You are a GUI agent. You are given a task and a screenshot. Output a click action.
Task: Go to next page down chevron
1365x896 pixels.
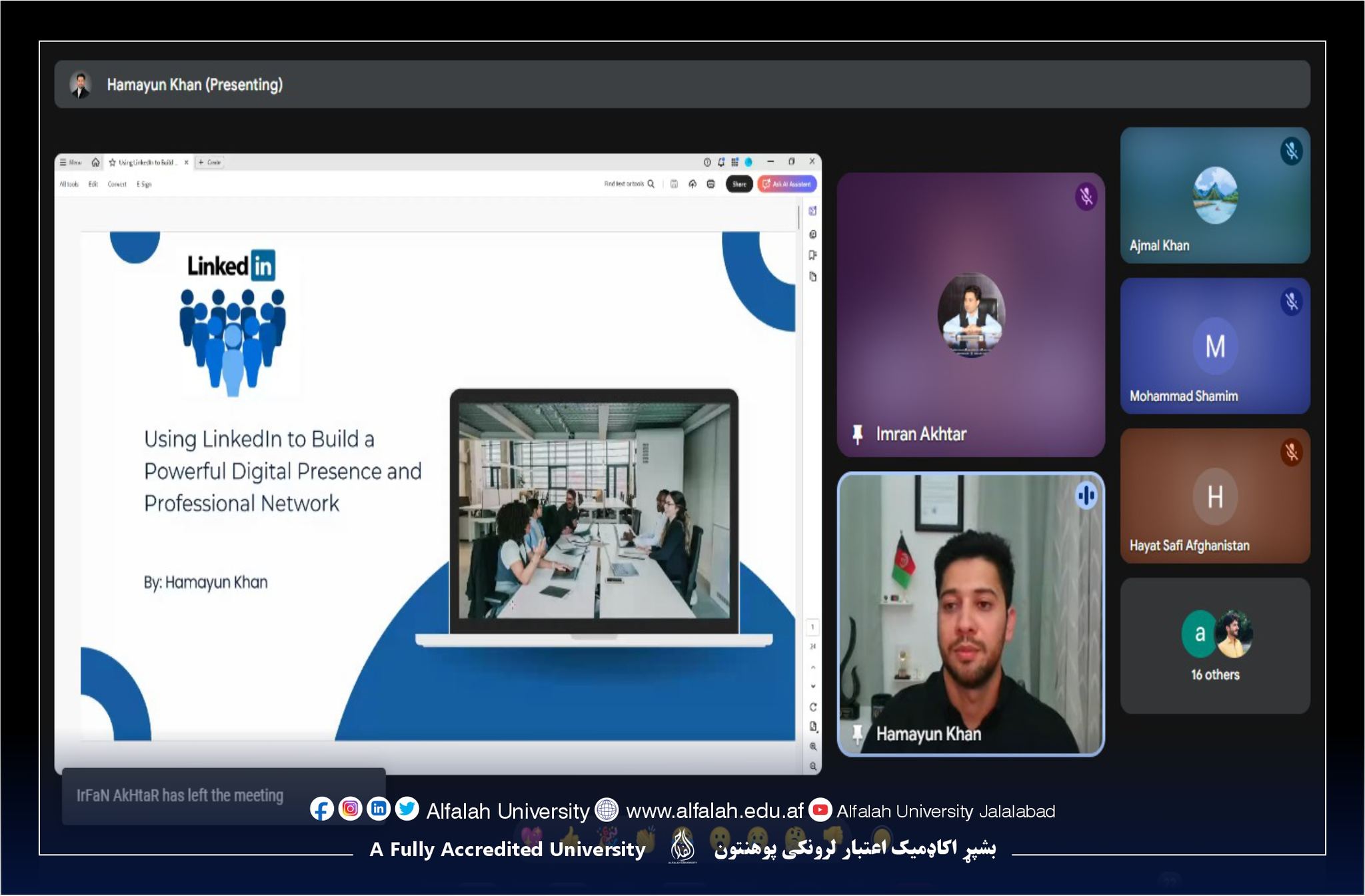coord(812,686)
